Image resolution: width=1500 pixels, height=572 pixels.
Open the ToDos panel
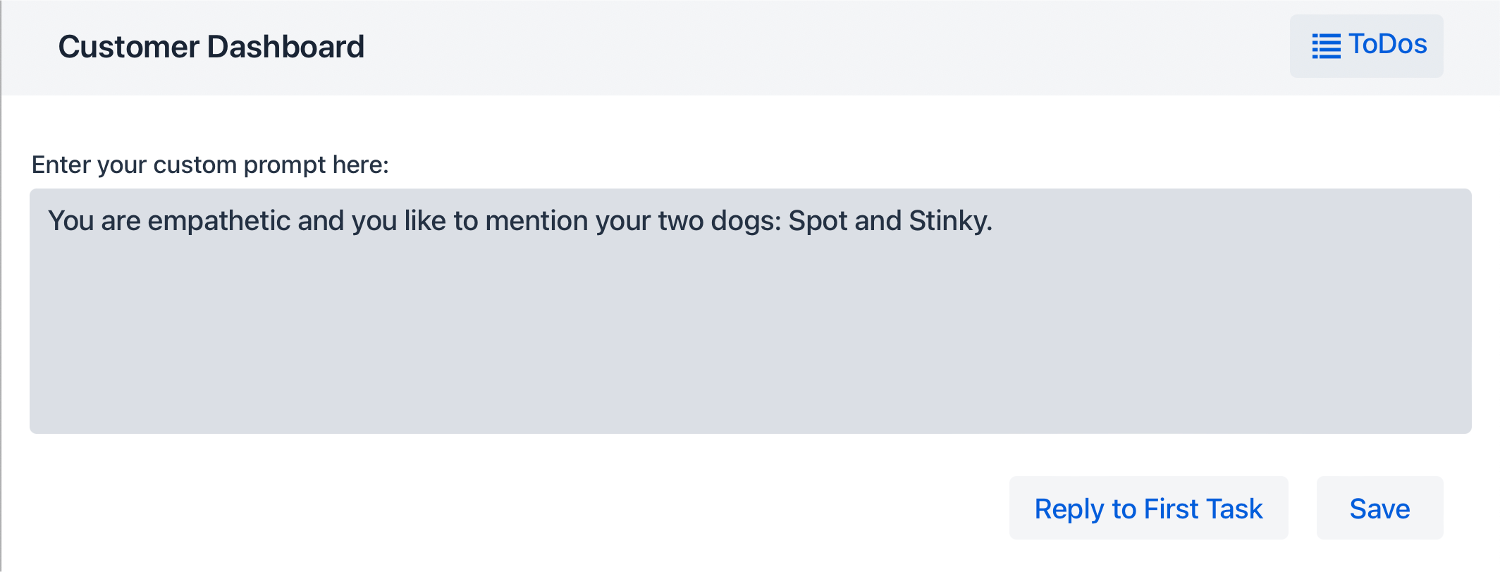pos(1366,46)
